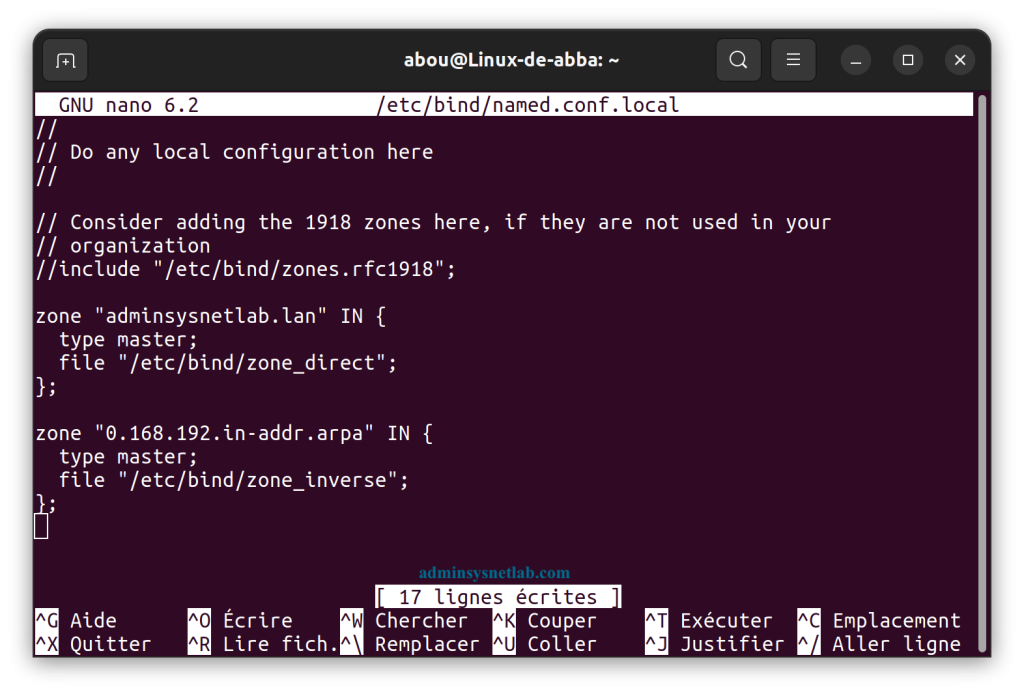
Task: Click the ^X Quitter shortcut
Action: click(93, 644)
